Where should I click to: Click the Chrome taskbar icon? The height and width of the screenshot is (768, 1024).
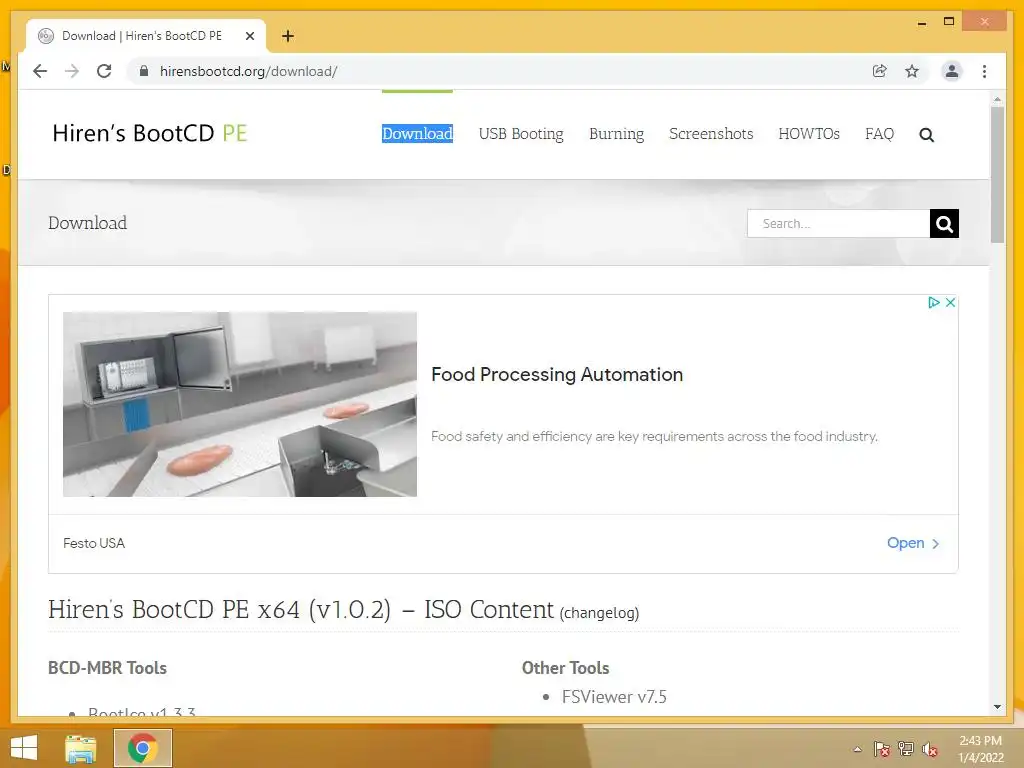point(143,748)
